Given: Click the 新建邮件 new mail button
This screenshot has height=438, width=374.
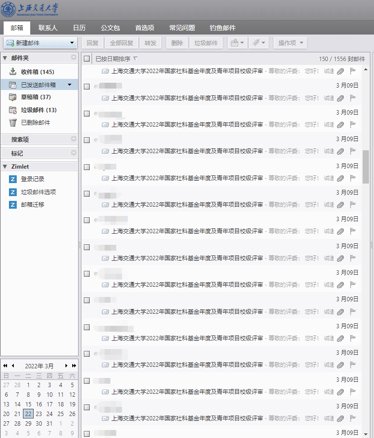Looking at the screenshot, I should [37, 43].
